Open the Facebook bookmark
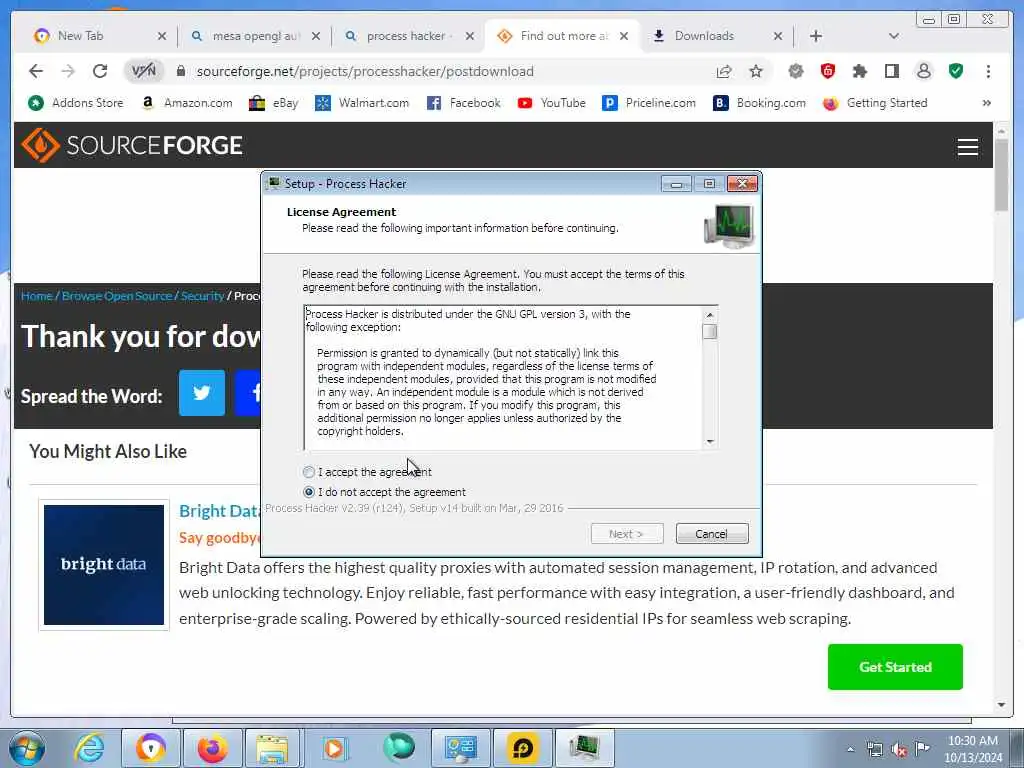Viewport: 1024px width, 768px height. click(464, 103)
